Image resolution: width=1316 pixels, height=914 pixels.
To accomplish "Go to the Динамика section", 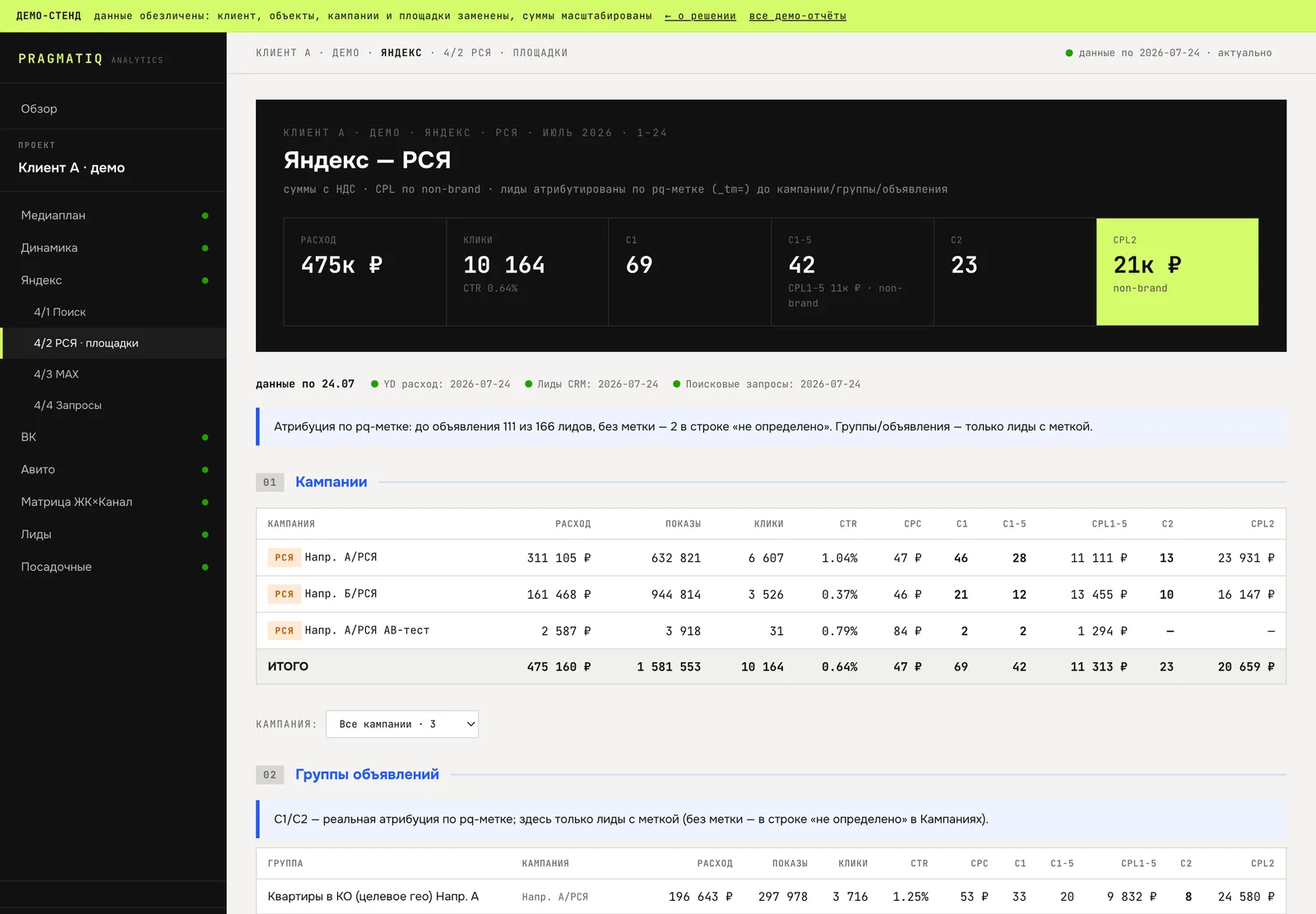I will pyautogui.click(x=113, y=248).
